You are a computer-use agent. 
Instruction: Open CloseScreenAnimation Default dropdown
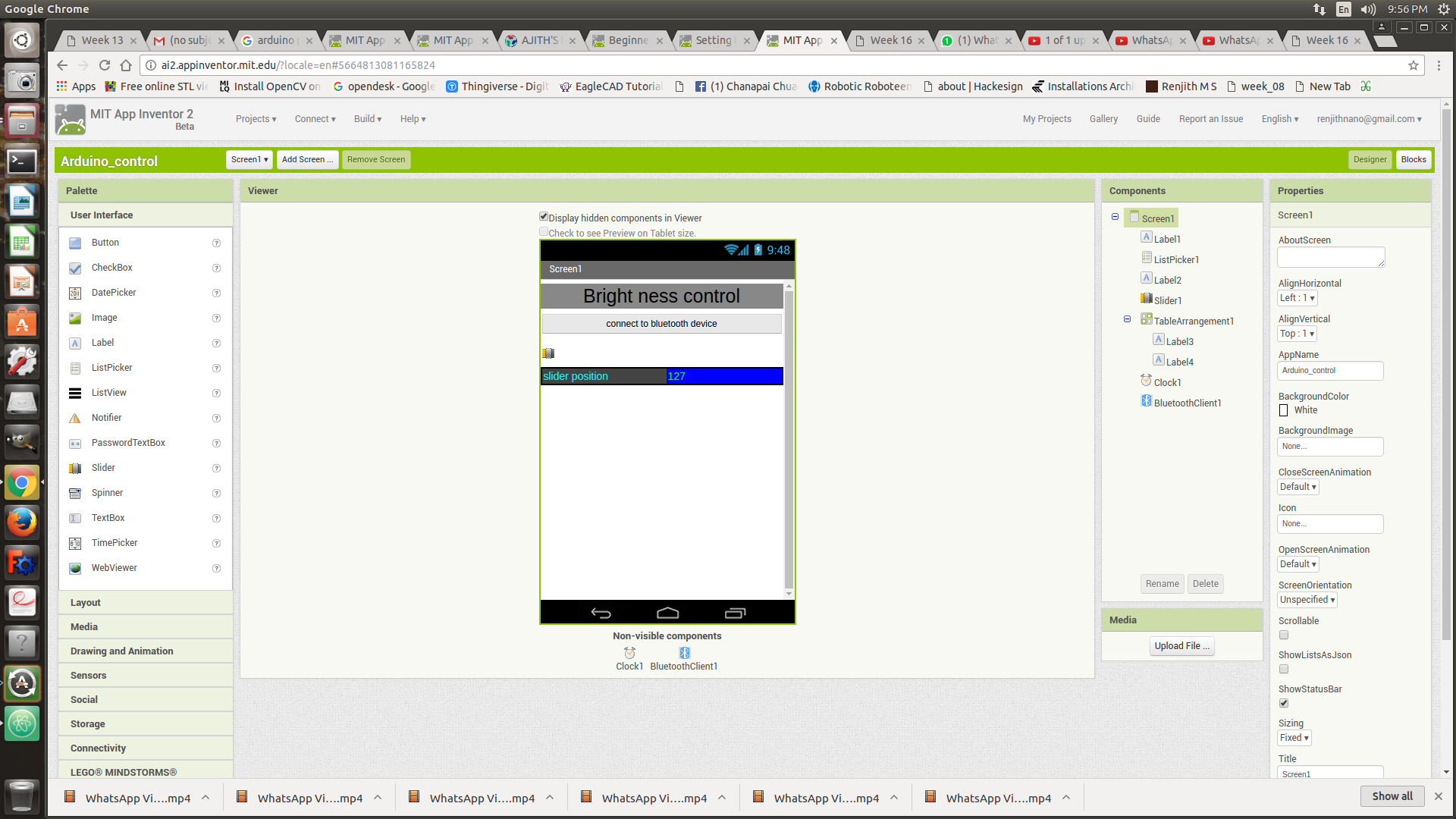click(x=1298, y=487)
